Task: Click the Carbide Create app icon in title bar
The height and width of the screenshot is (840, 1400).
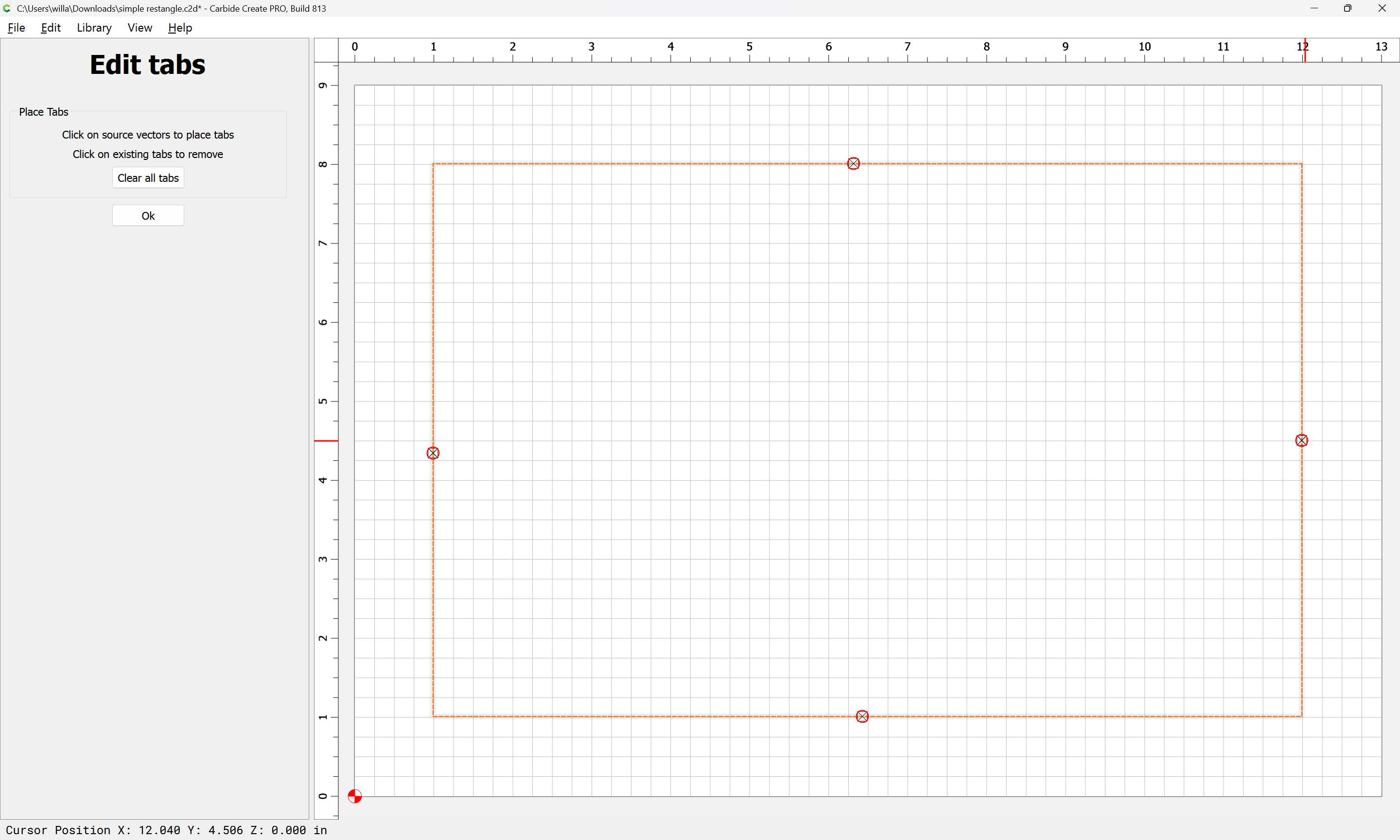Action: pos(7,8)
